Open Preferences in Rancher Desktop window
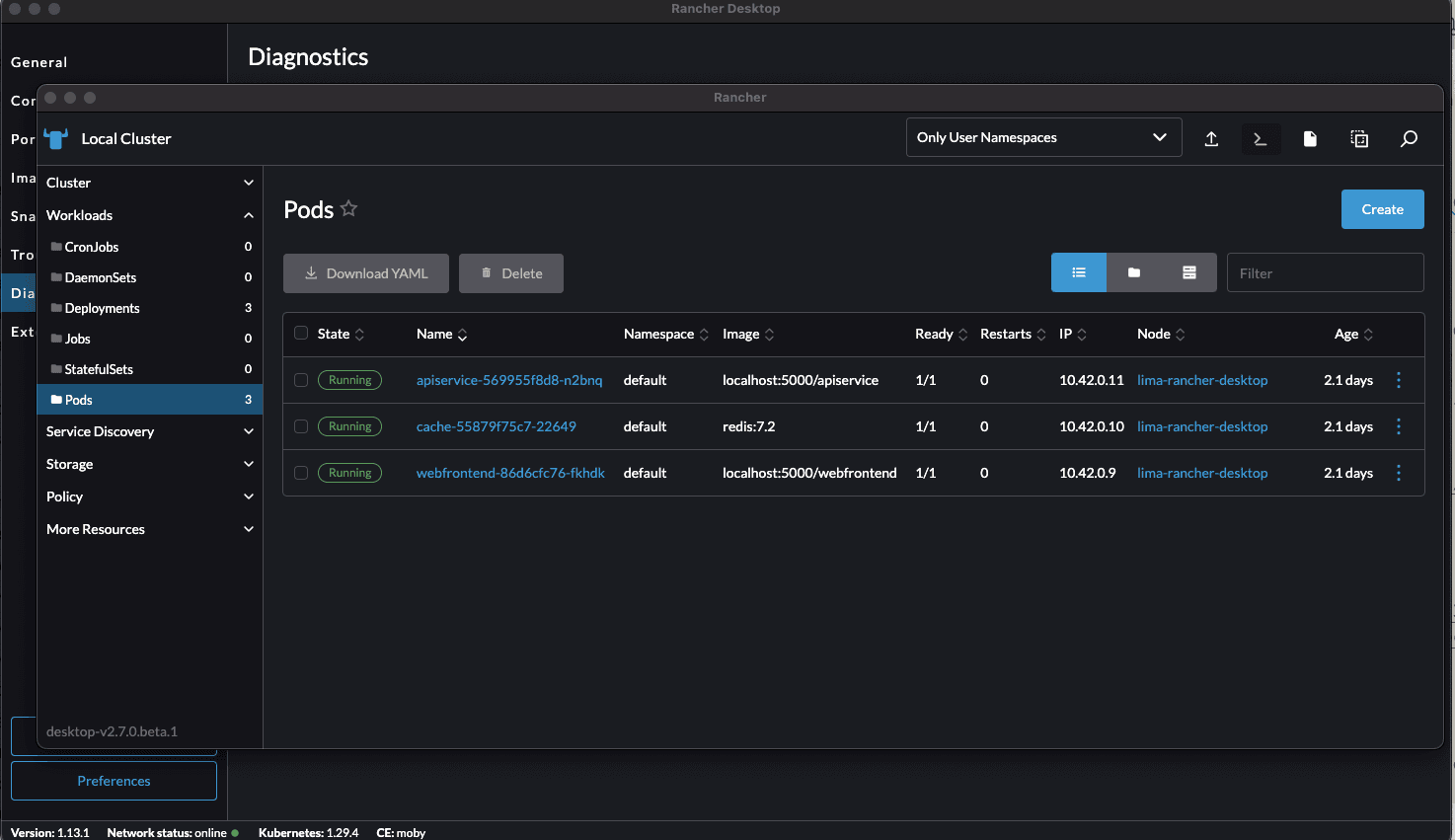1455x840 pixels. (114, 781)
